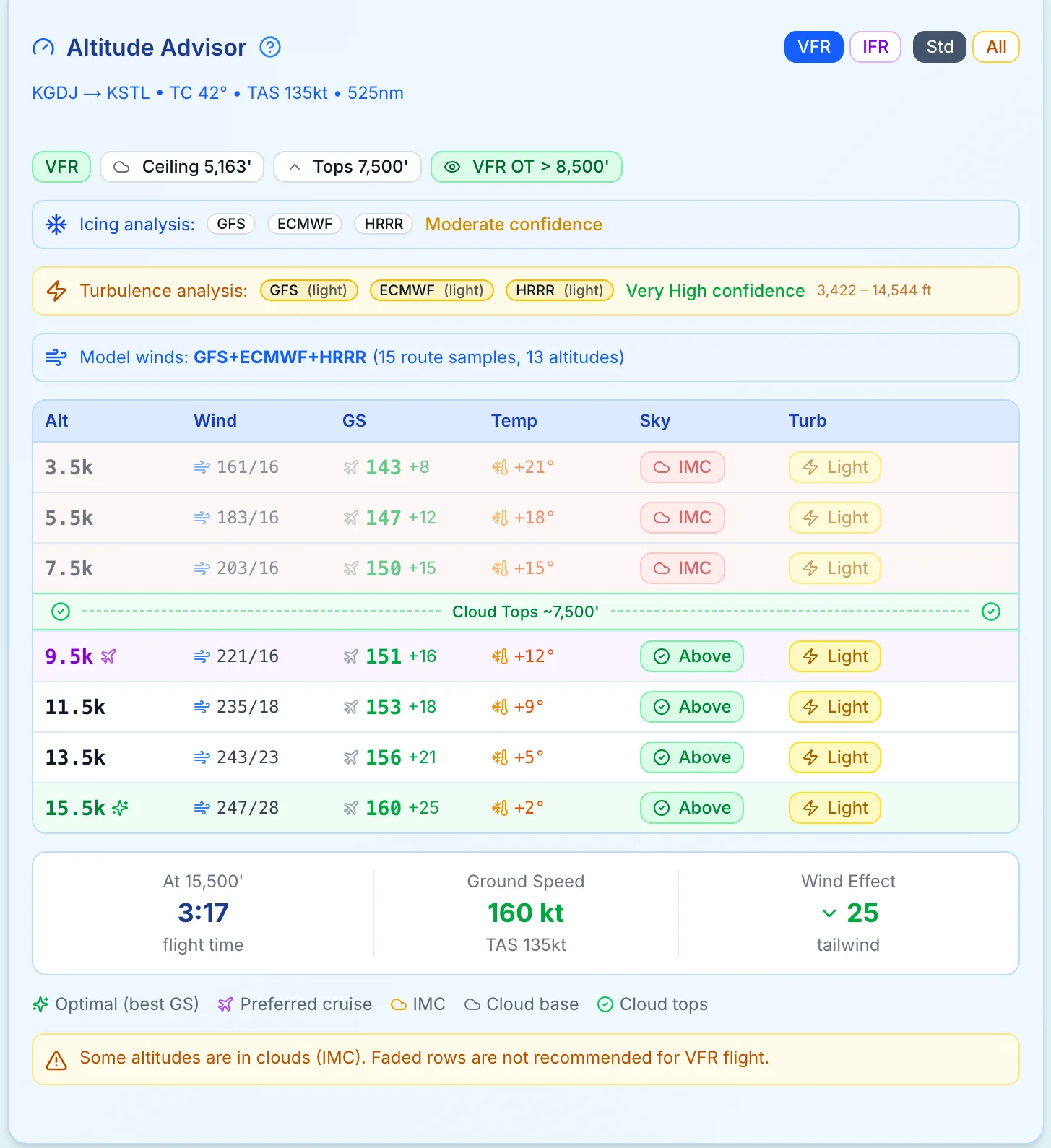Screen dimensions: 1051x1148
Task: Click the snowflake icing analysis icon
Action: click(x=56, y=225)
